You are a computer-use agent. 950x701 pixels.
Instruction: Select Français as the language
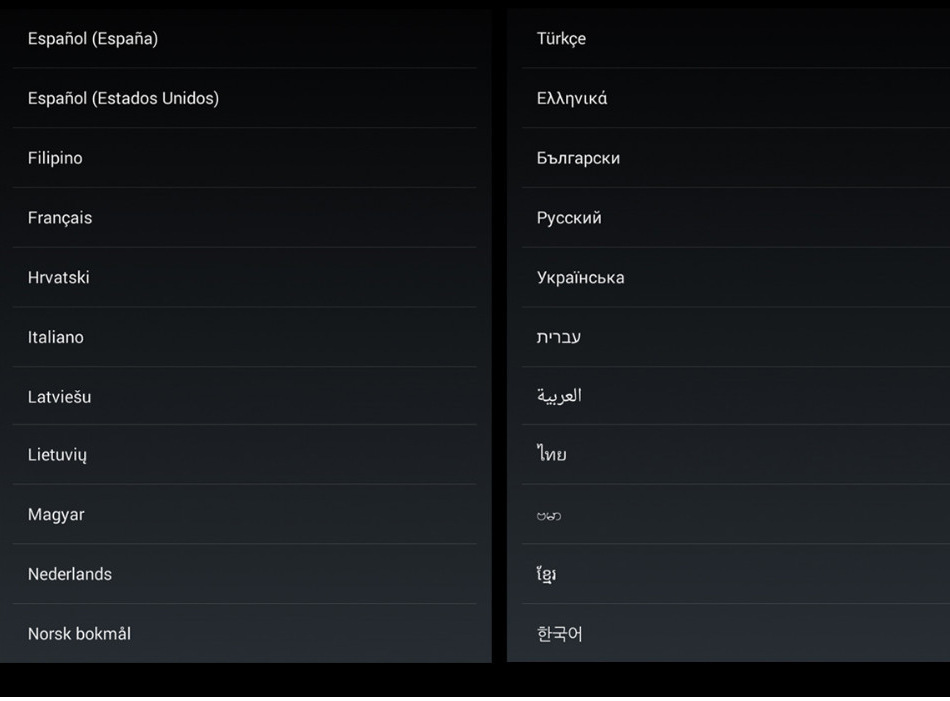(x=60, y=218)
